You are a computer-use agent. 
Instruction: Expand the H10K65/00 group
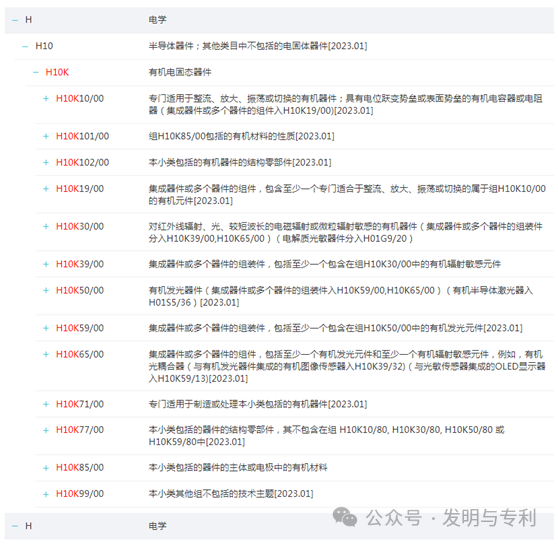point(46,355)
